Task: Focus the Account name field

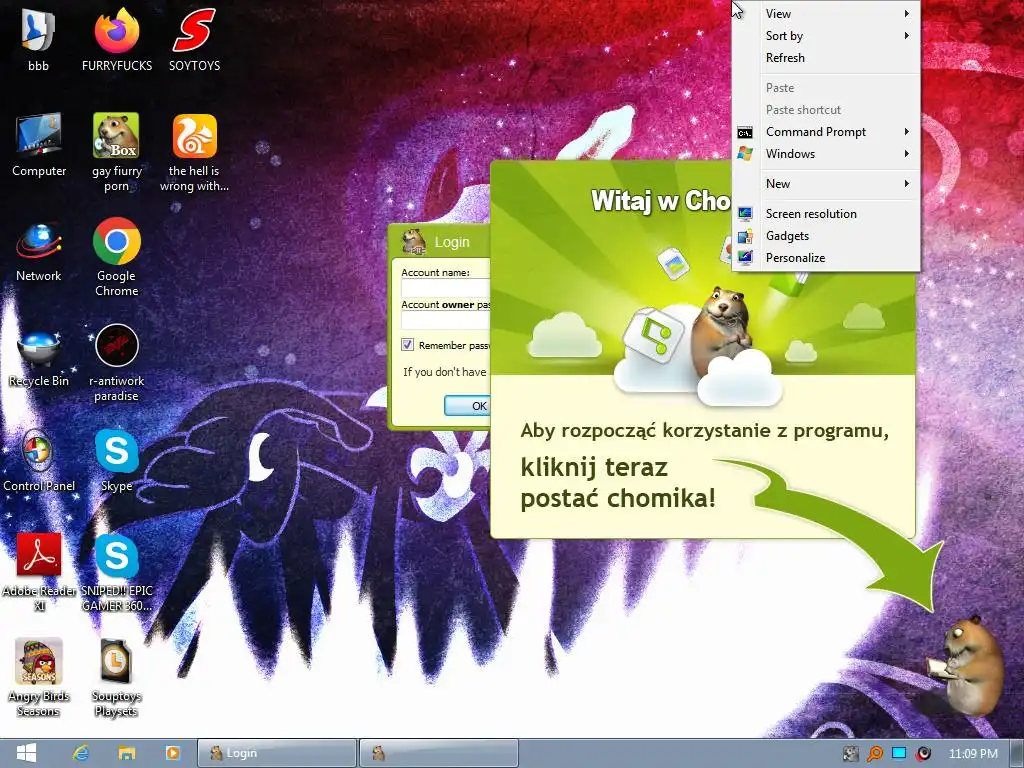Action: [x=445, y=288]
